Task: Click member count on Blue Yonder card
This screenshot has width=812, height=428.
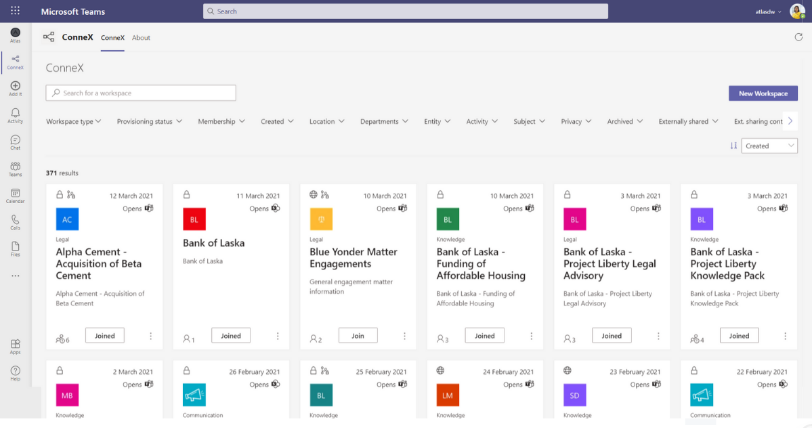Action: click(x=316, y=339)
